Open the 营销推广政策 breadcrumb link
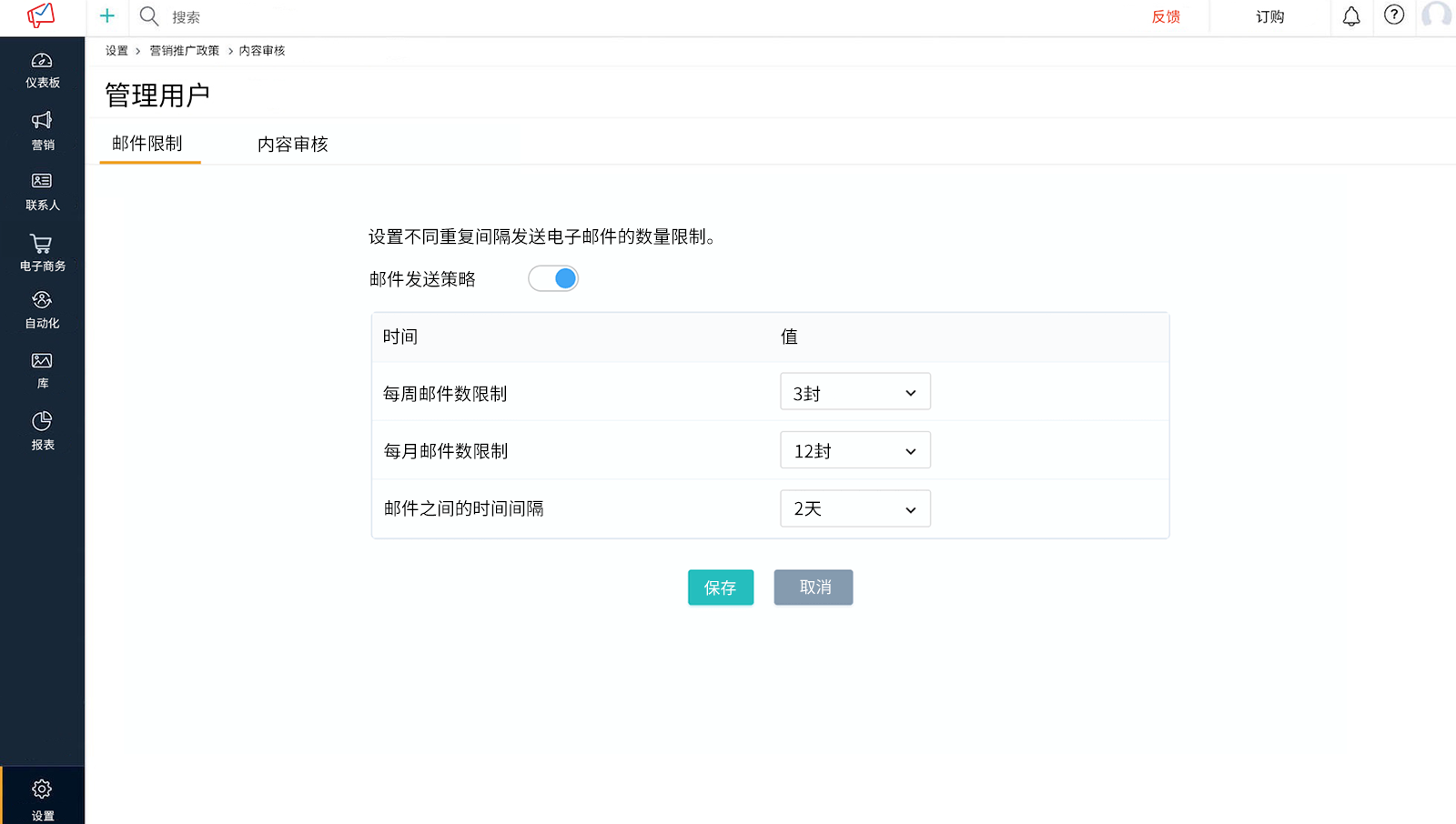Screen dimensions: 1456x824 click(185, 51)
